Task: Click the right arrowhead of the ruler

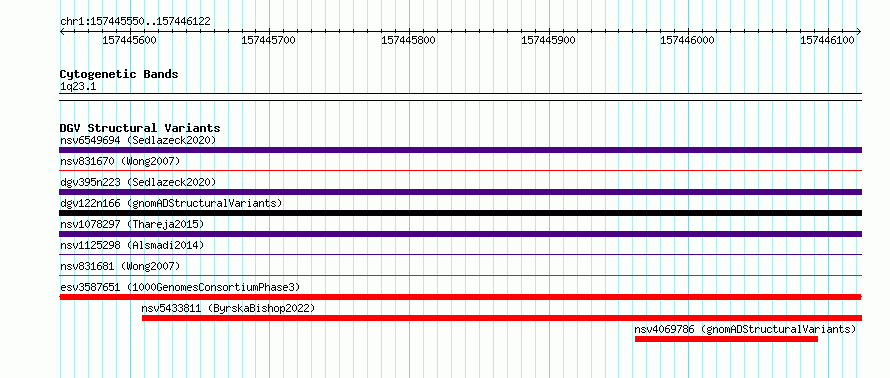Action: [x=859, y=31]
